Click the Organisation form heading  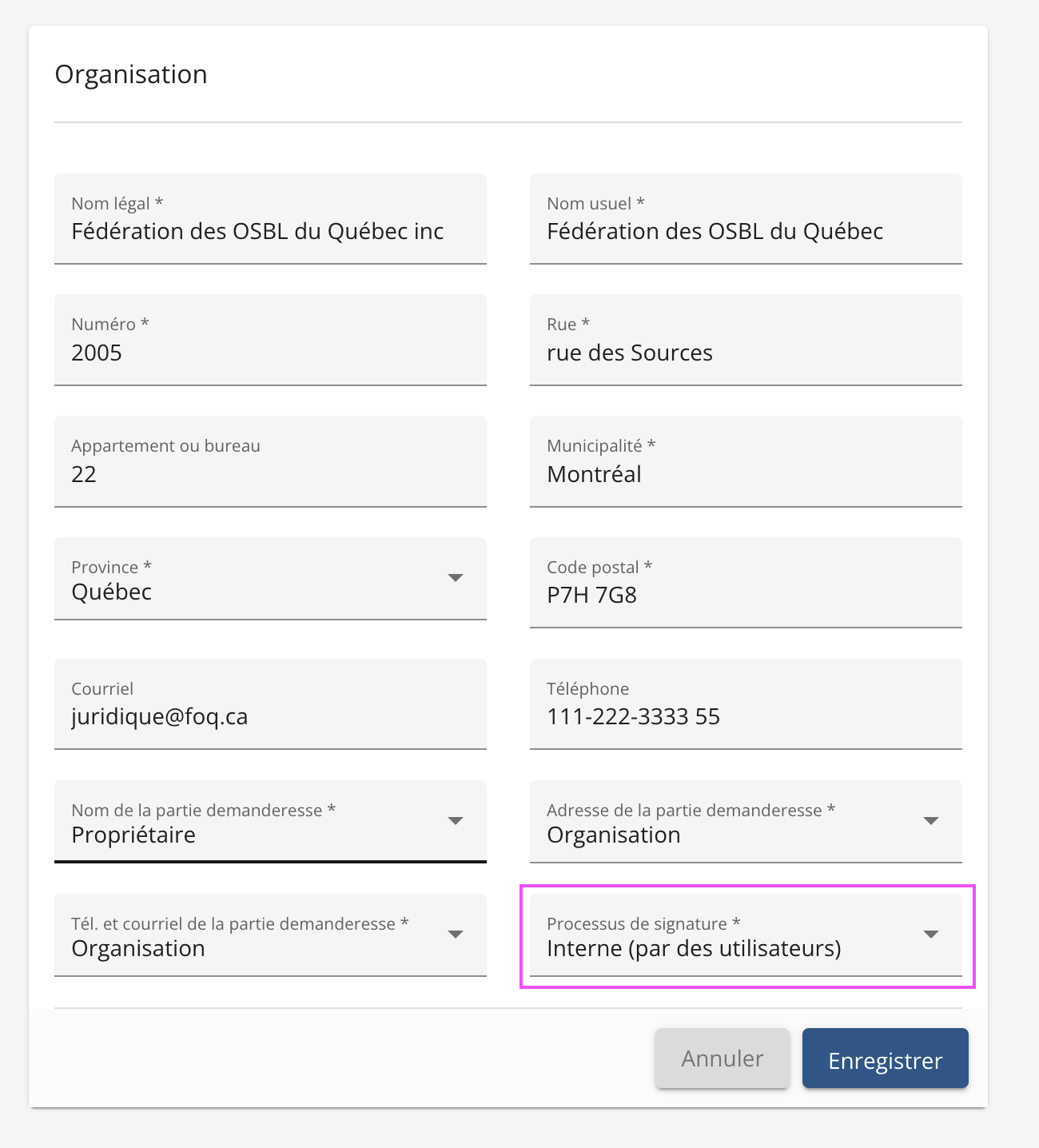131,74
